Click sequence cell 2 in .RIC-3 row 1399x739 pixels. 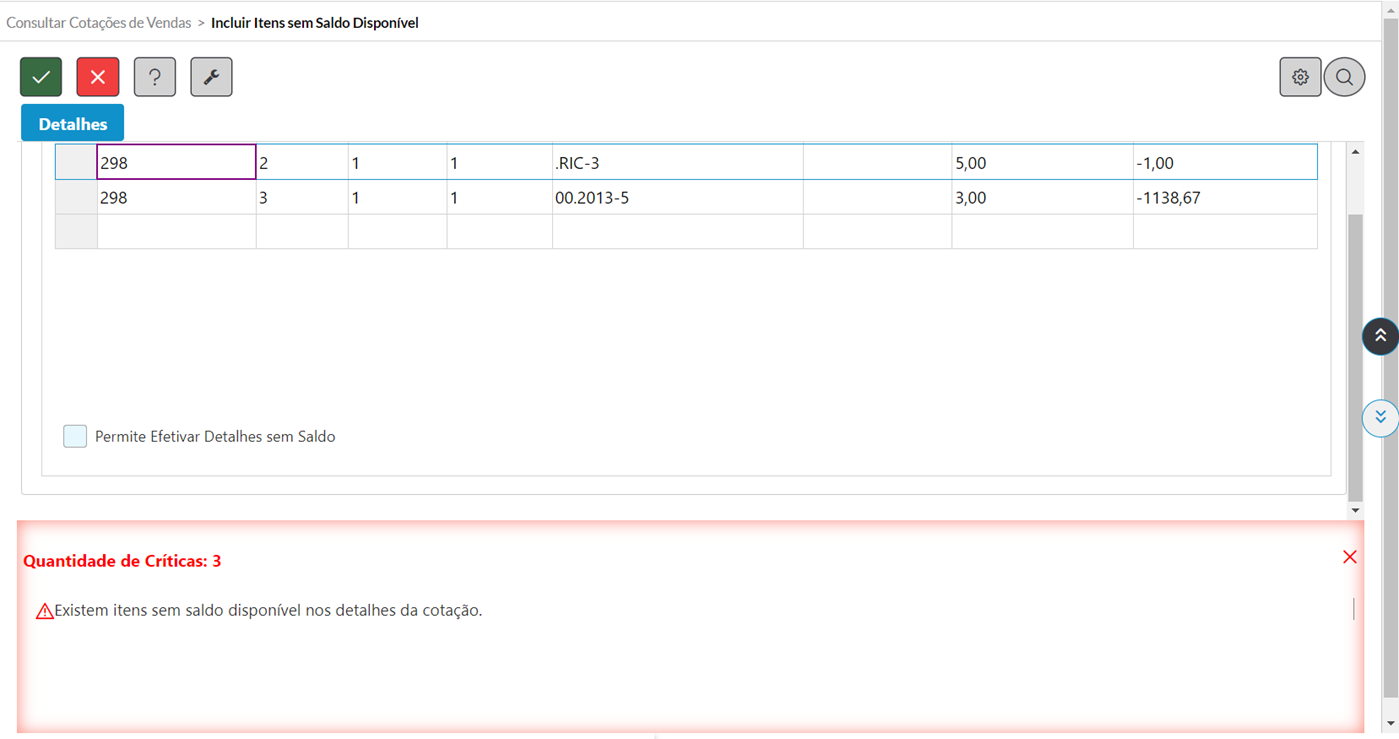coord(302,162)
